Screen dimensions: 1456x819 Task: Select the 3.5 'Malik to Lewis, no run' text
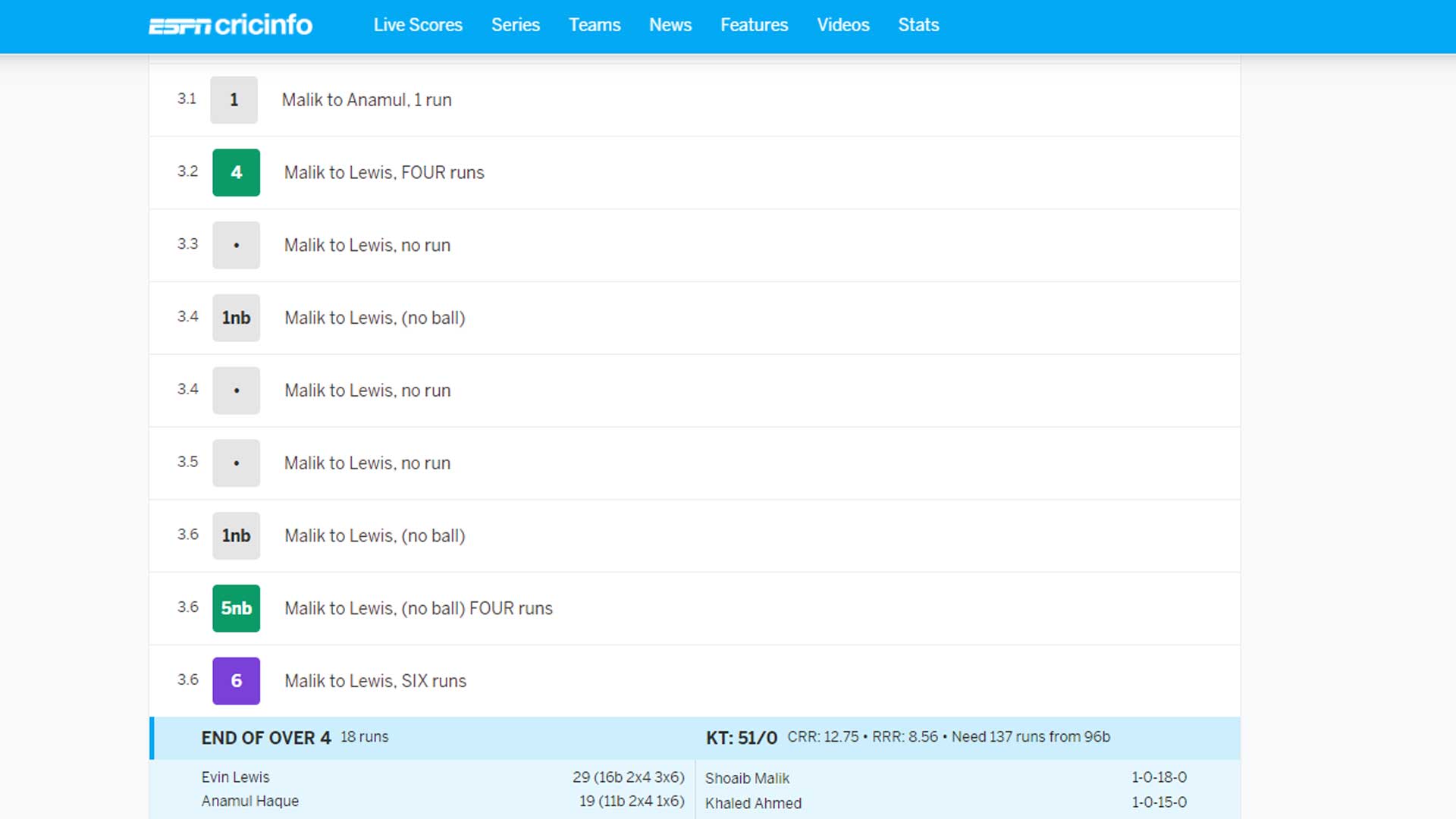(x=367, y=463)
